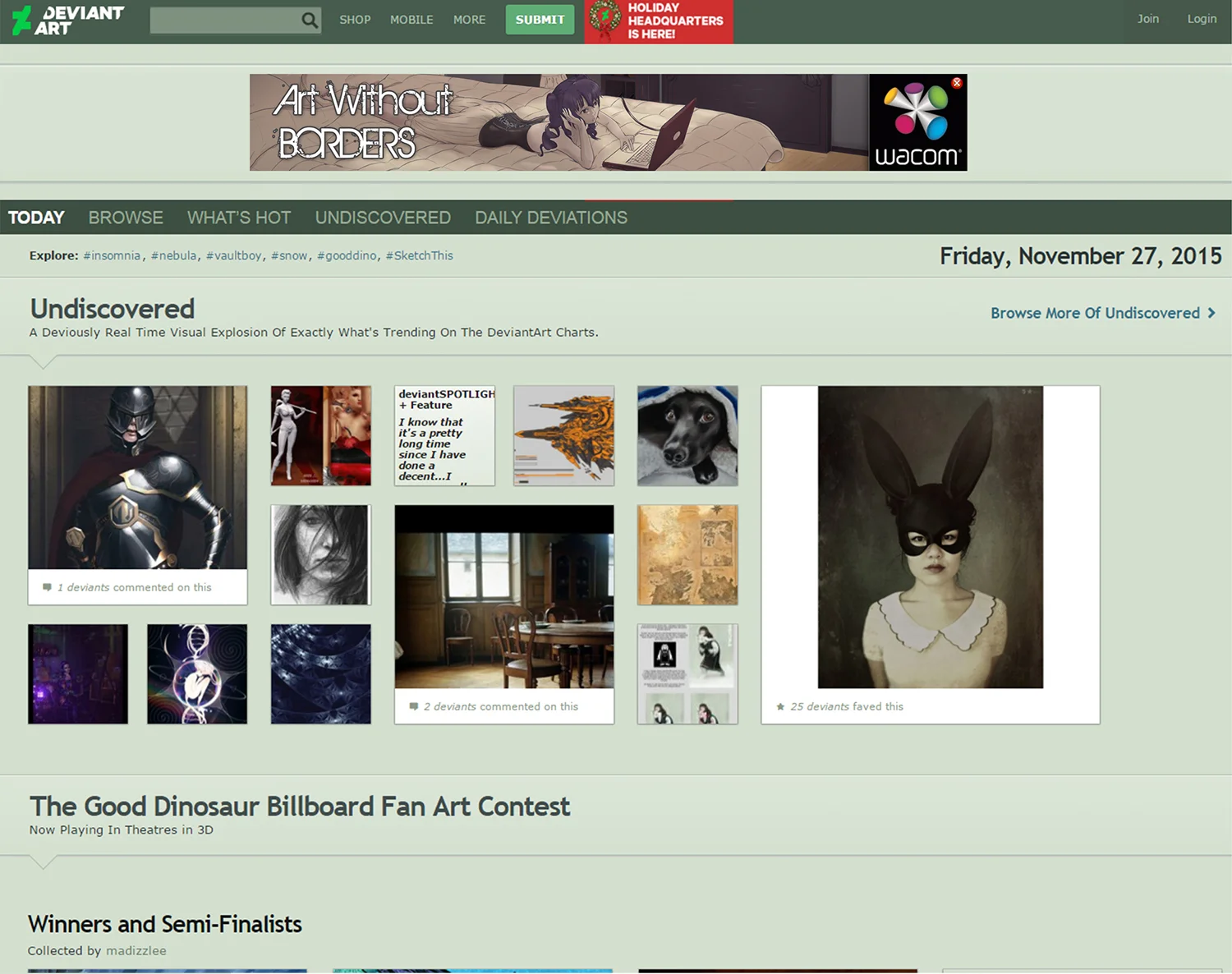Click the holiday wreath icon on the red banner
The height and width of the screenshot is (974, 1232).
[605, 21]
